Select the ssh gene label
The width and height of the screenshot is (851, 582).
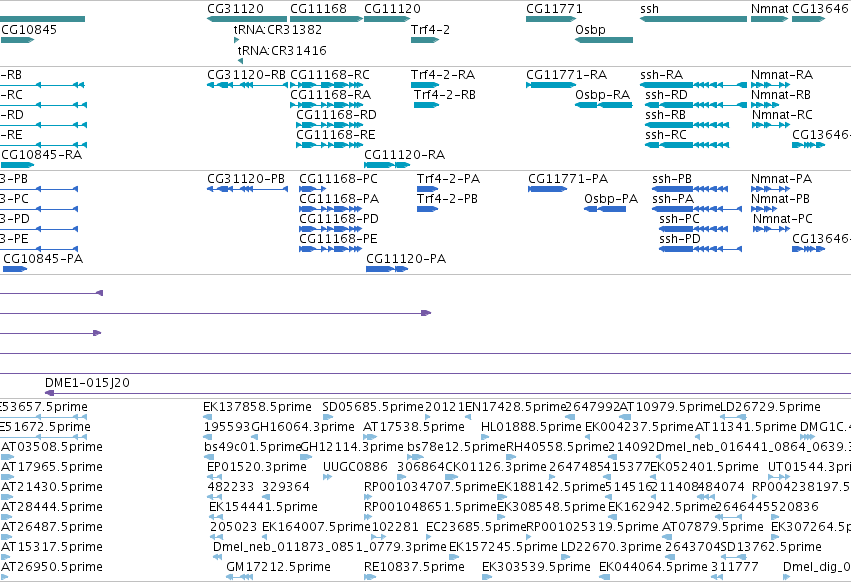[x=649, y=9]
